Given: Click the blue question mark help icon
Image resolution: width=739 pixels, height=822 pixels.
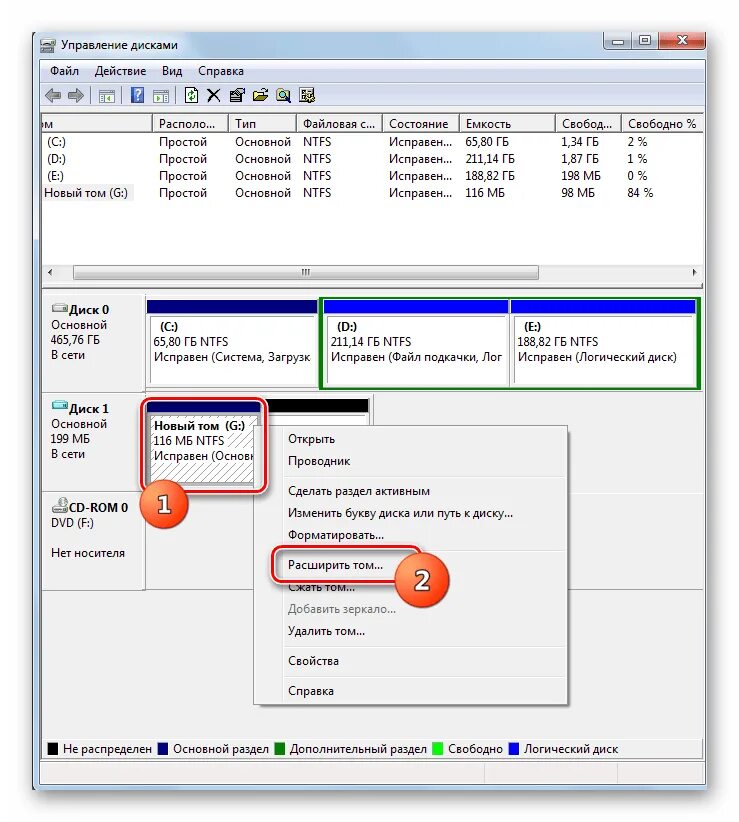Looking at the screenshot, I should (137, 95).
